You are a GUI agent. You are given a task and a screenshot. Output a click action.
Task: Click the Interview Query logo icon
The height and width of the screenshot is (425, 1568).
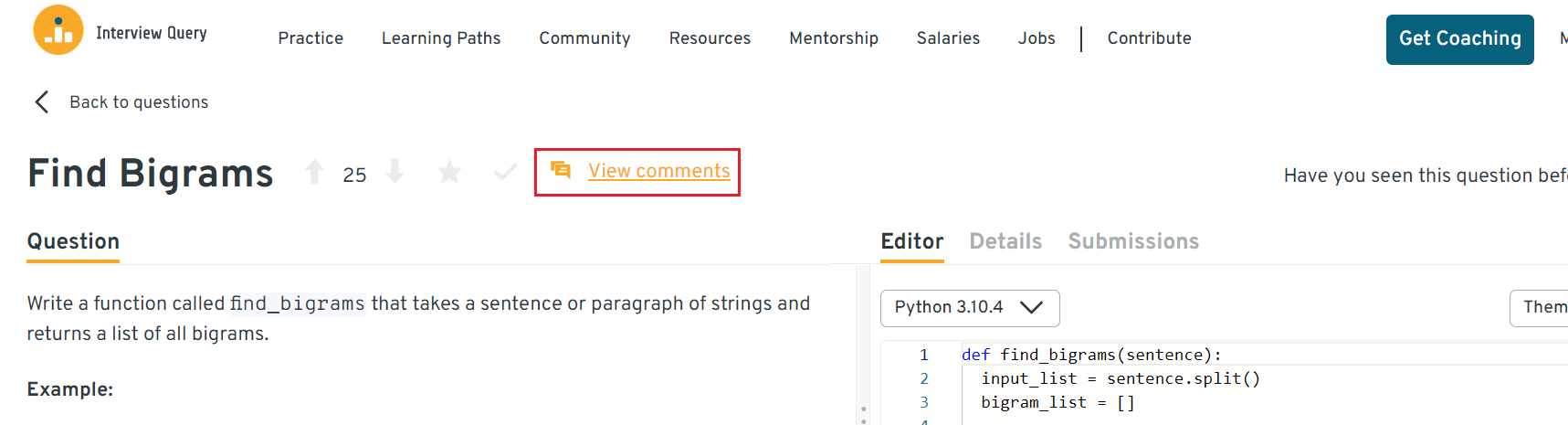coord(58,30)
